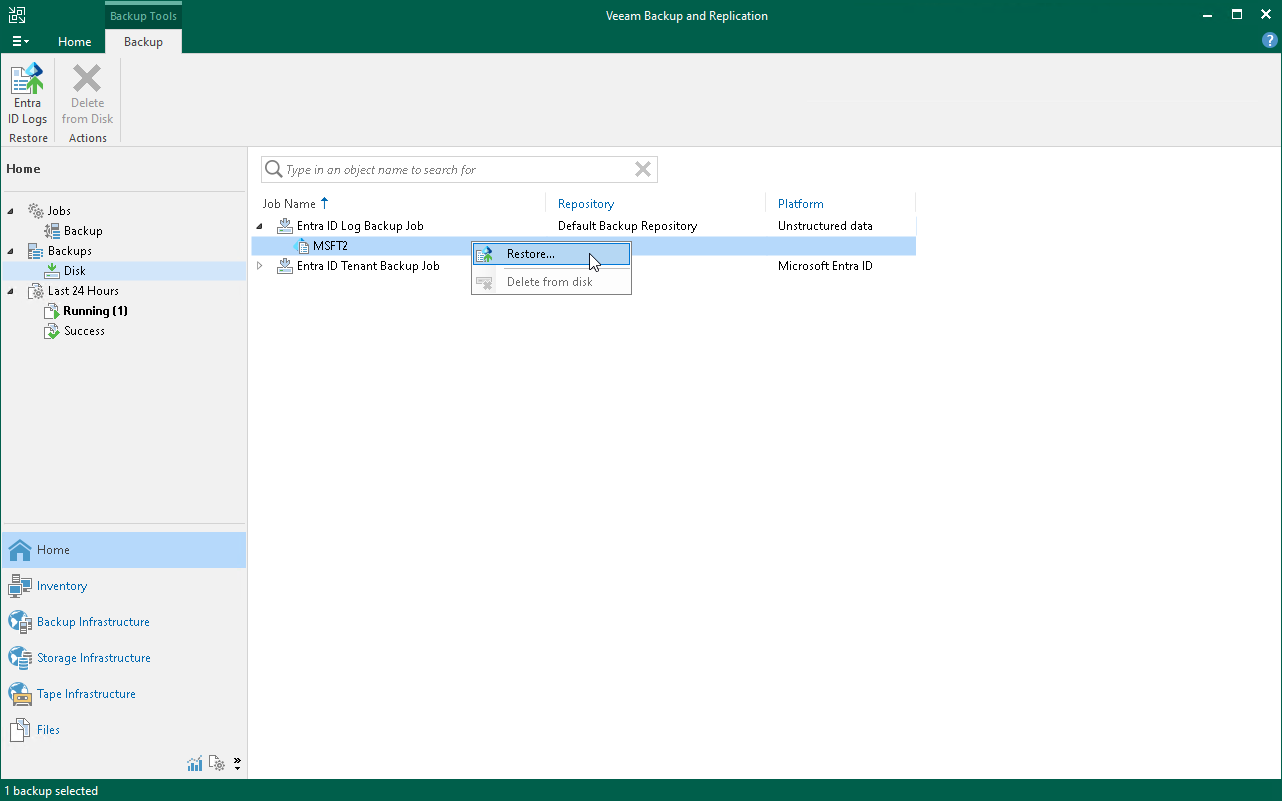This screenshot has width=1282, height=801.
Task: Expand Entra ID Tenant Backup Job row
Action: coord(260,266)
